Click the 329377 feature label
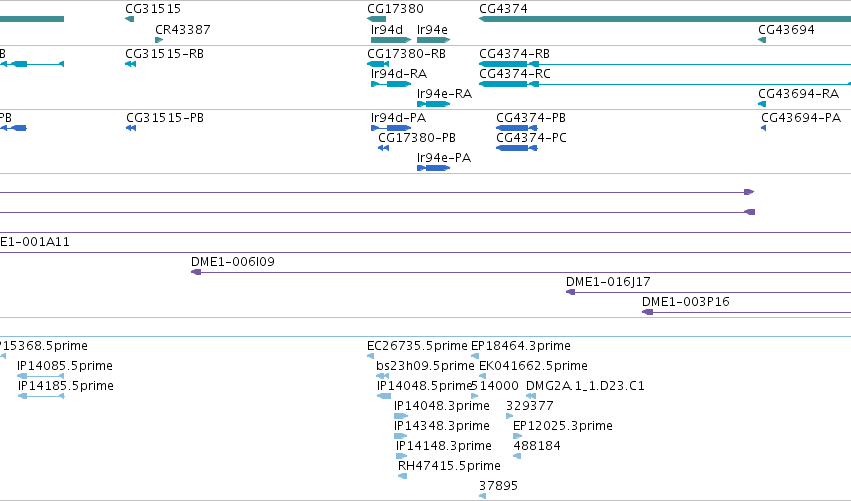Image resolution: width=851 pixels, height=501 pixels. [x=530, y=406]
